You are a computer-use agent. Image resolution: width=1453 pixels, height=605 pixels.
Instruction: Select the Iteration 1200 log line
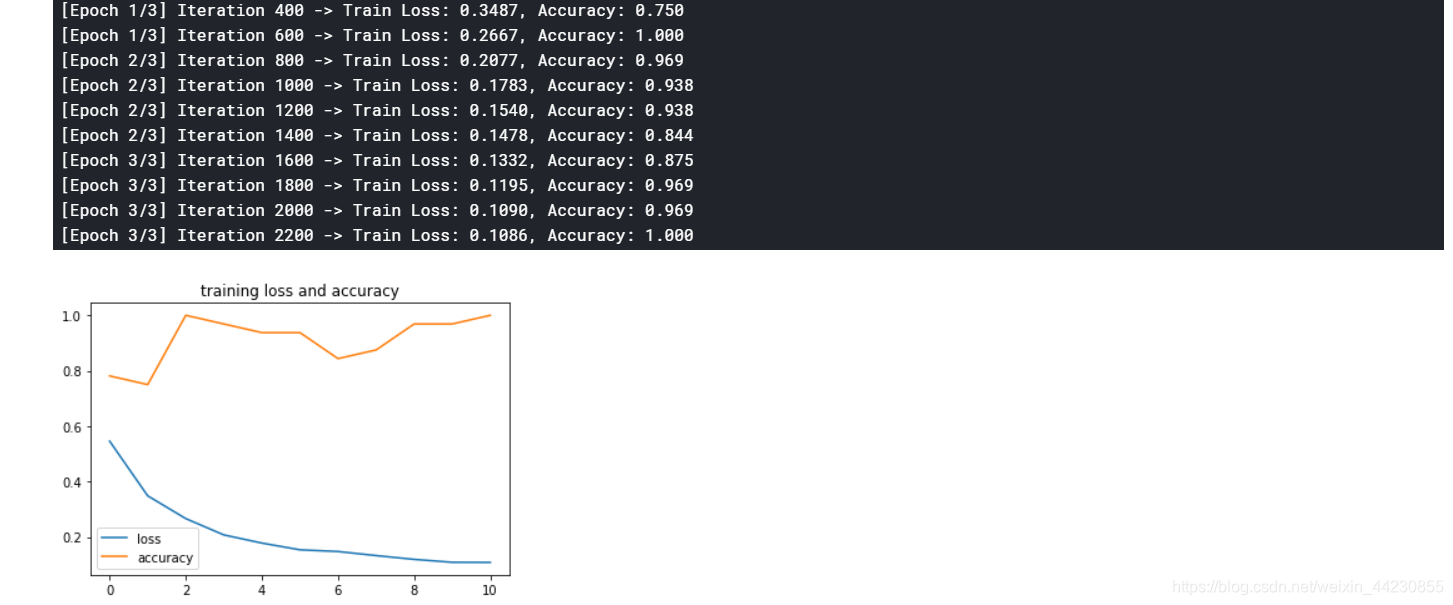377,110
